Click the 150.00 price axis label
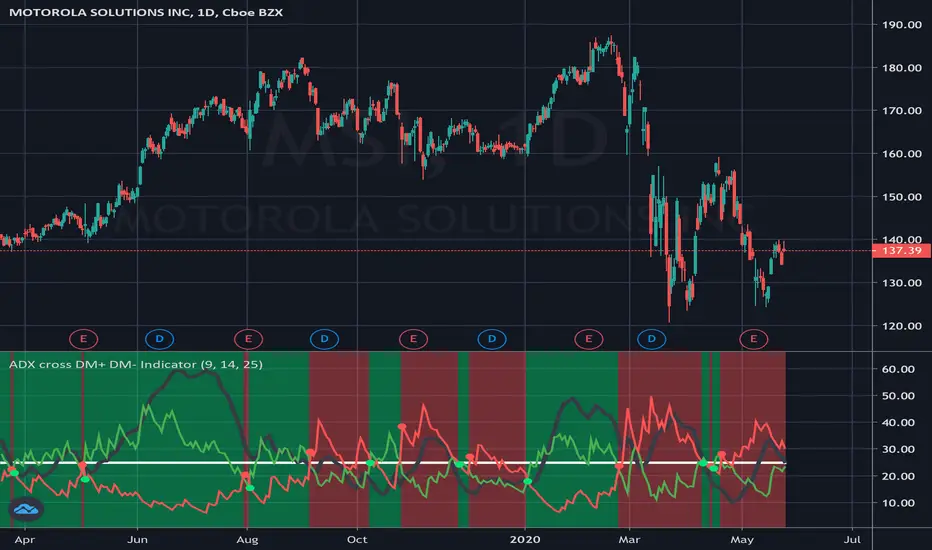Viewport: 932px width, 550px height. coord(902,197)
